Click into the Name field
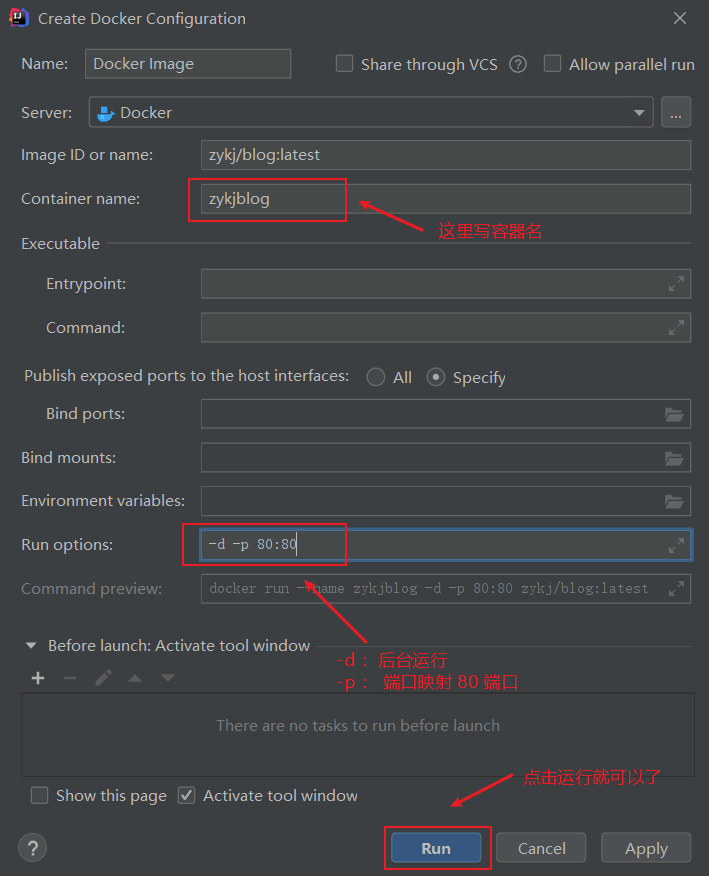Image resolution: width=709 pixels, height=876 pixels. point(188,64)
